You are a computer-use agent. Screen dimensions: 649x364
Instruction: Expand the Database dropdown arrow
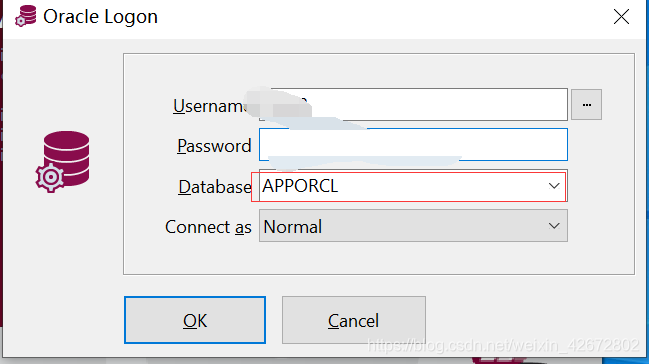[x=554, y=186]
